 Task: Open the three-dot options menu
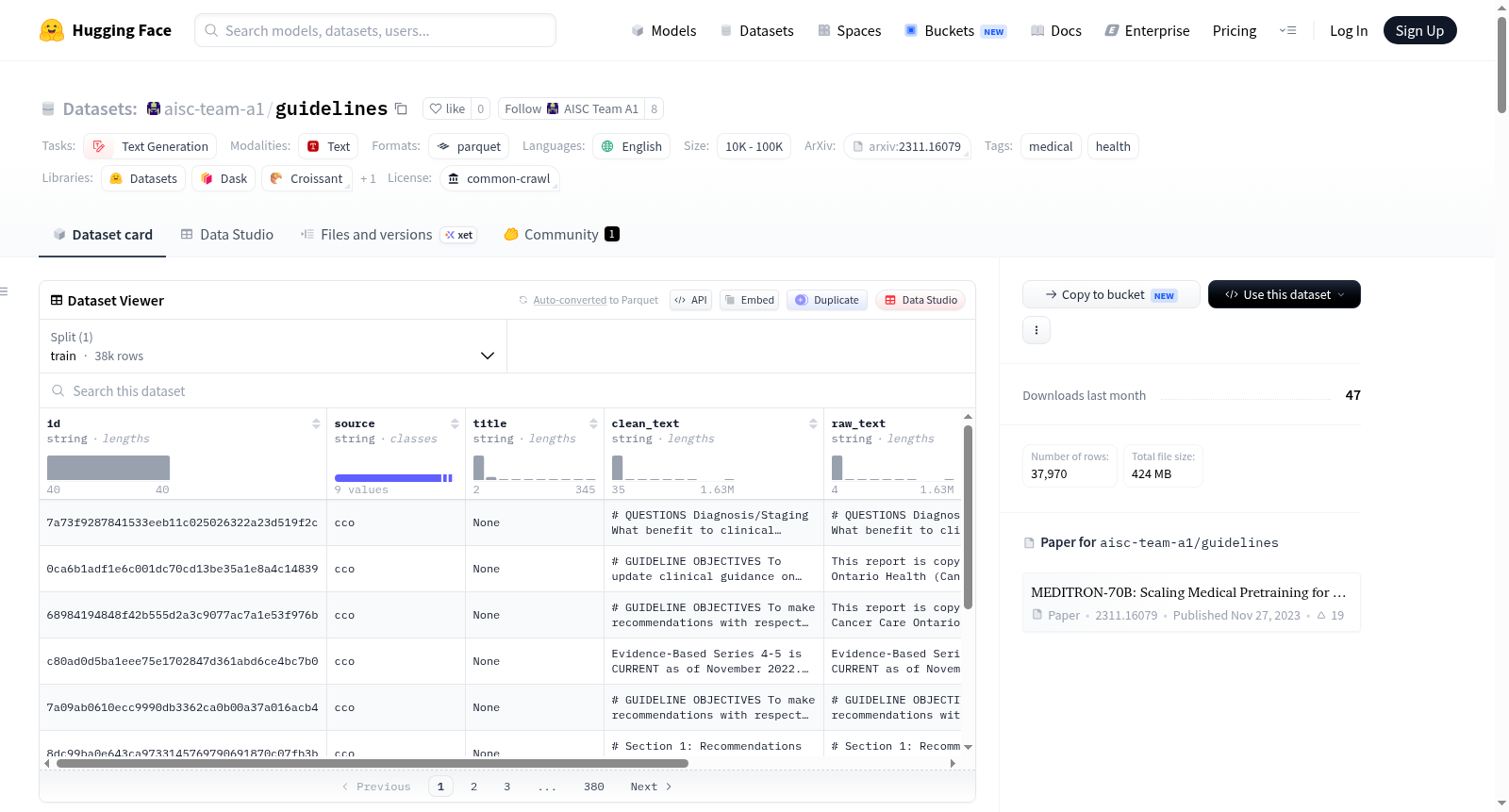(x=1036, y=330)
